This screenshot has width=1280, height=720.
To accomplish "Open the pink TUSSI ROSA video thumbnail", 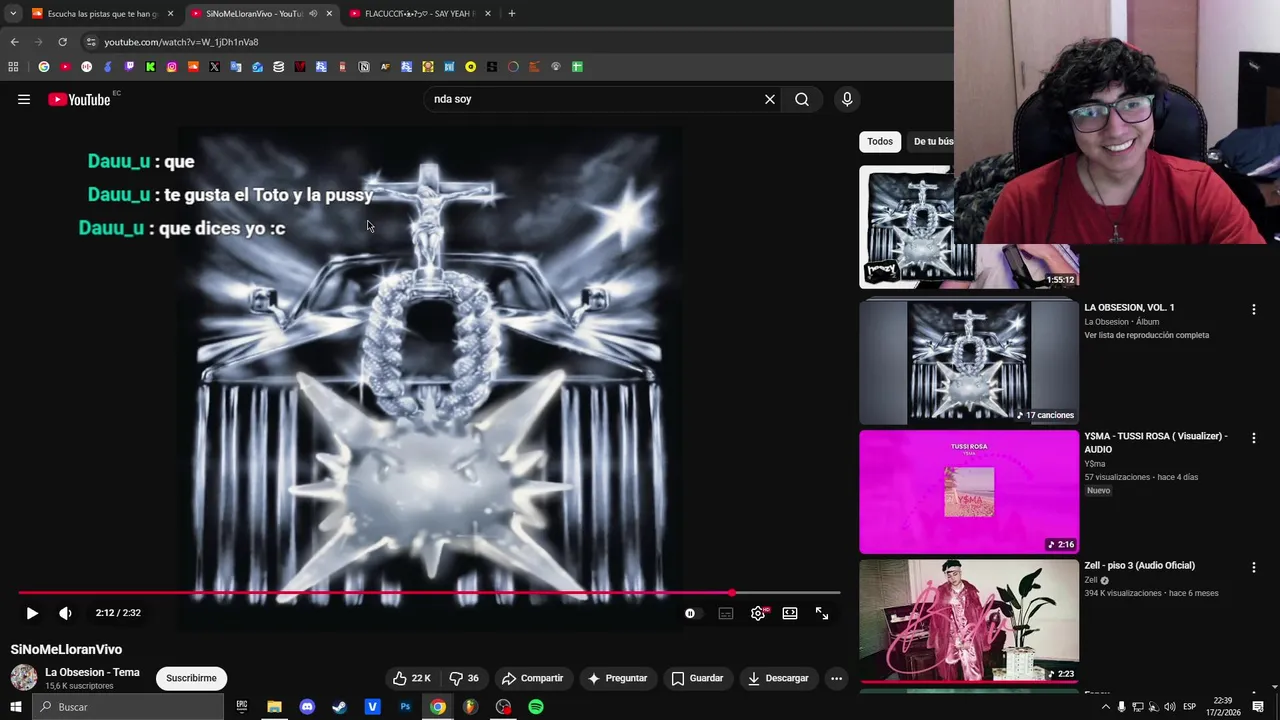I will tap(969, 492).
